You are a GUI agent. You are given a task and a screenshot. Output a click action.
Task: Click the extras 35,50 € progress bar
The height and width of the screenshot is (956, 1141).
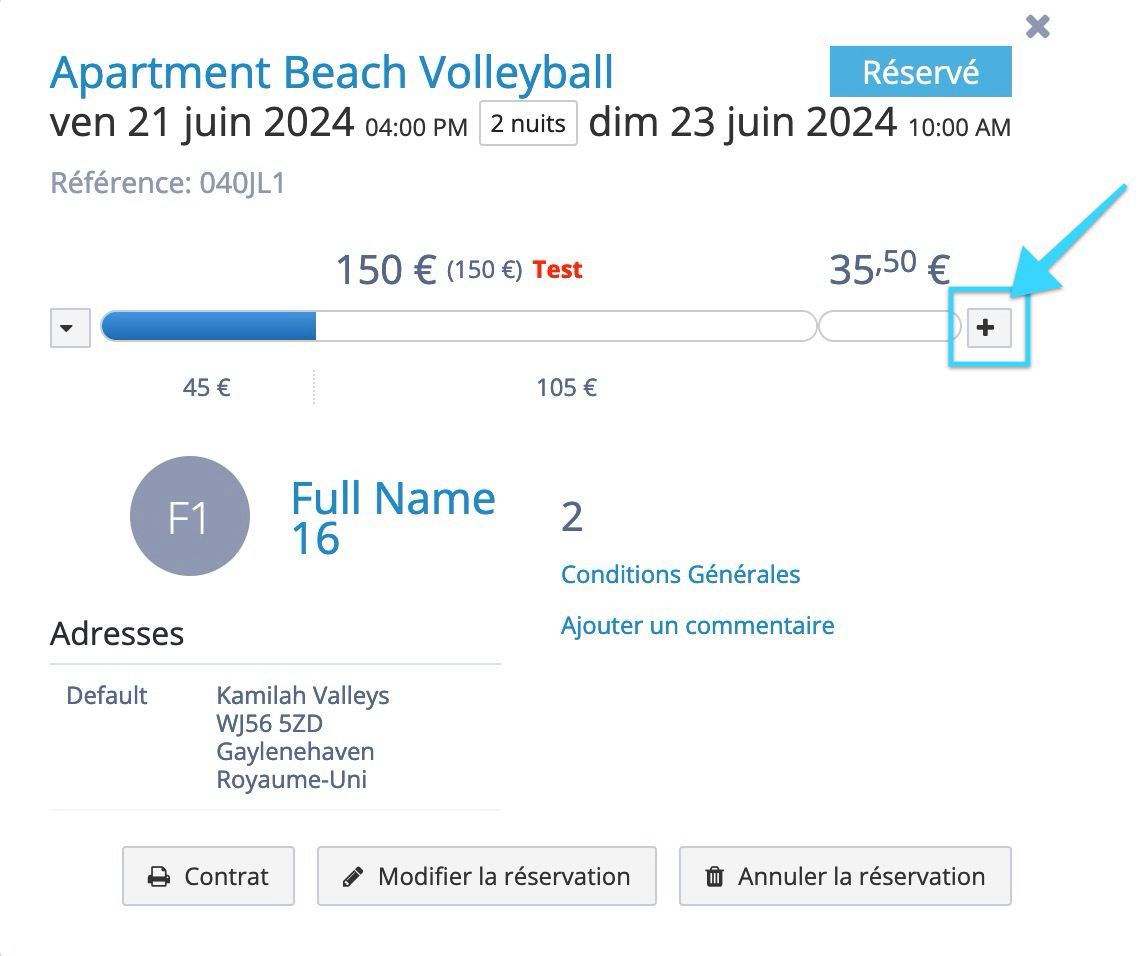point(889,326)
